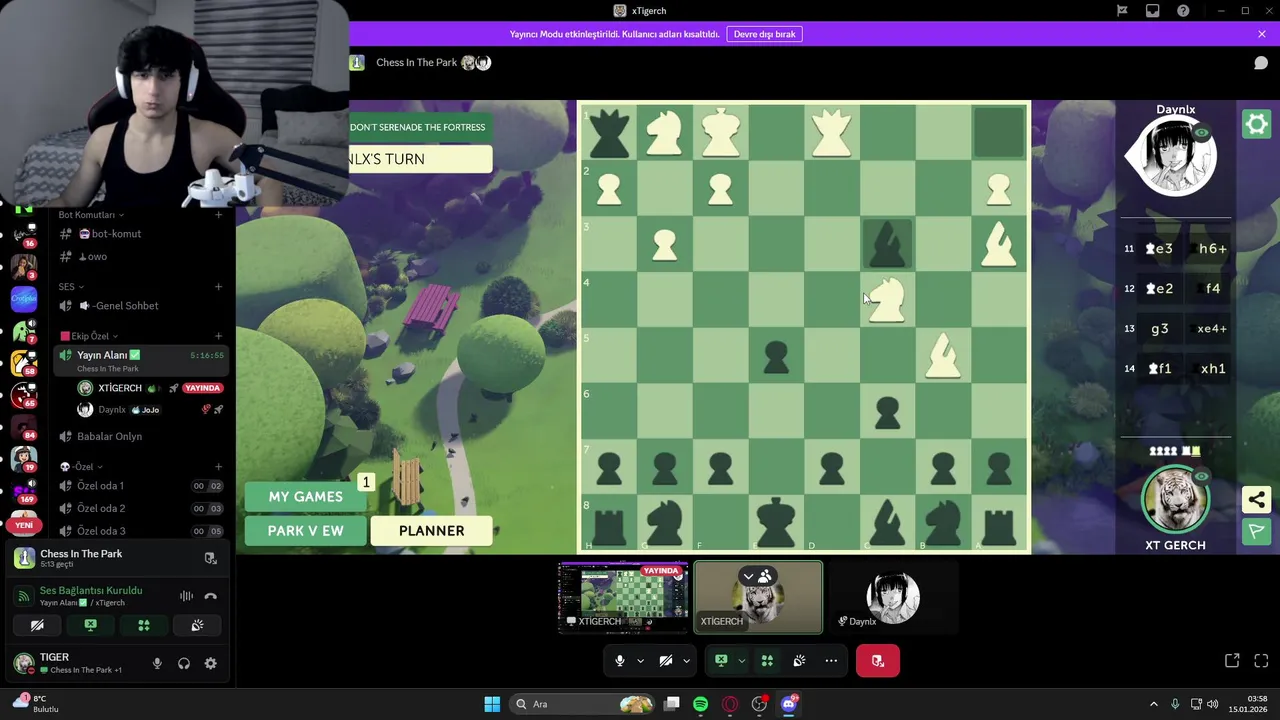Image resolution: width=1280 pixels, height=720 pixels.
Task: Open screen share options arrow
Action: coord(741,661)
